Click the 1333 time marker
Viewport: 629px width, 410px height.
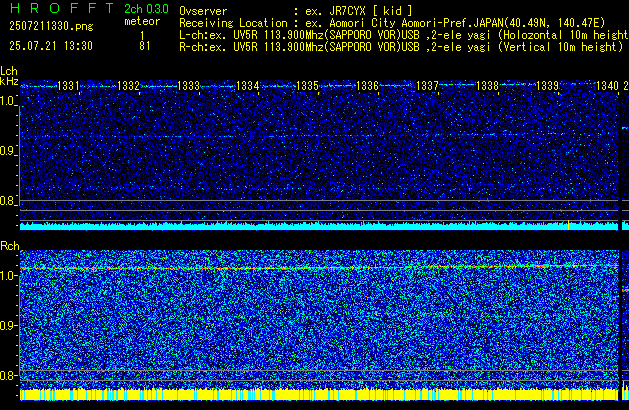coord(188,86)
